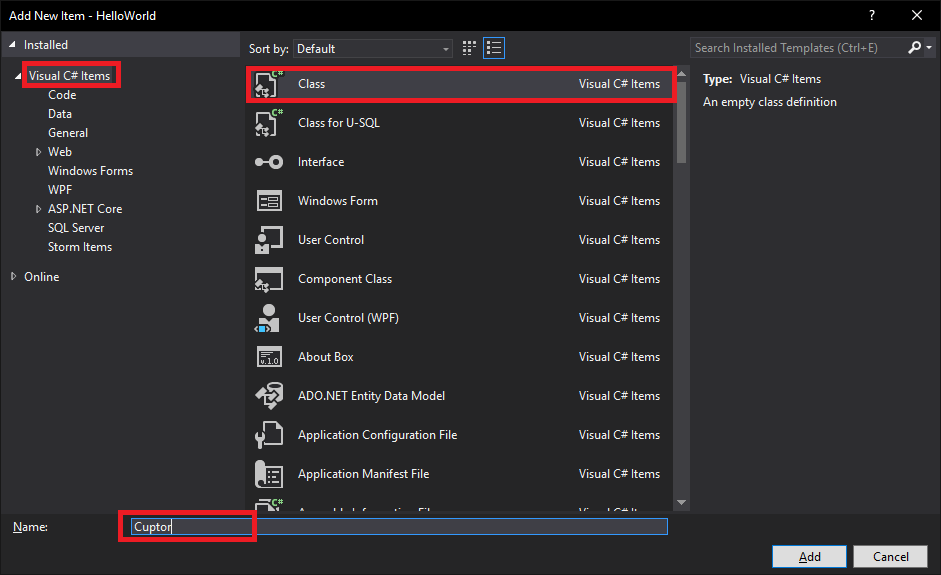Choose the Interface template icon
The height and width of the screenshot is (575, 941).
point(269,162)
